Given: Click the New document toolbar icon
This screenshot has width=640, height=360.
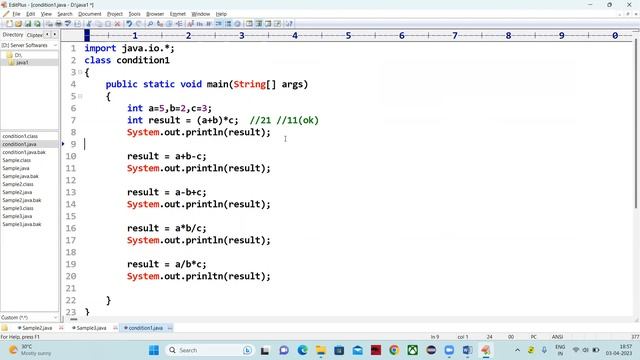Looking at the screenshot, I should click(x=9, y=24).
